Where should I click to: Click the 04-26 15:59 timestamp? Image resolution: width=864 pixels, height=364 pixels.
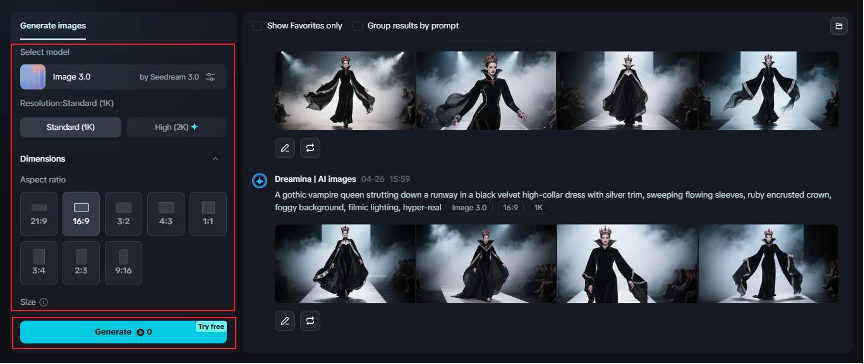pos(386,180)
